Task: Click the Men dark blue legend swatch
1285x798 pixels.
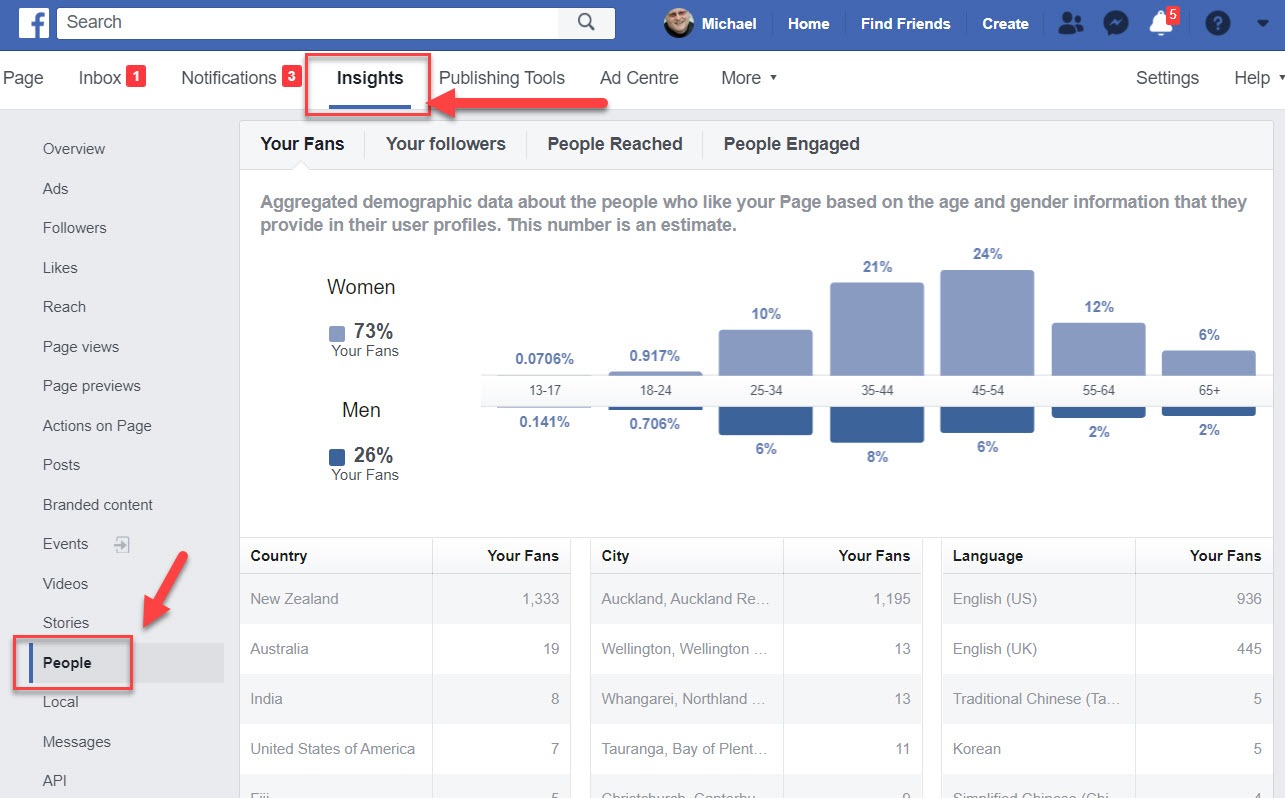Action: [x=337, y=457]
